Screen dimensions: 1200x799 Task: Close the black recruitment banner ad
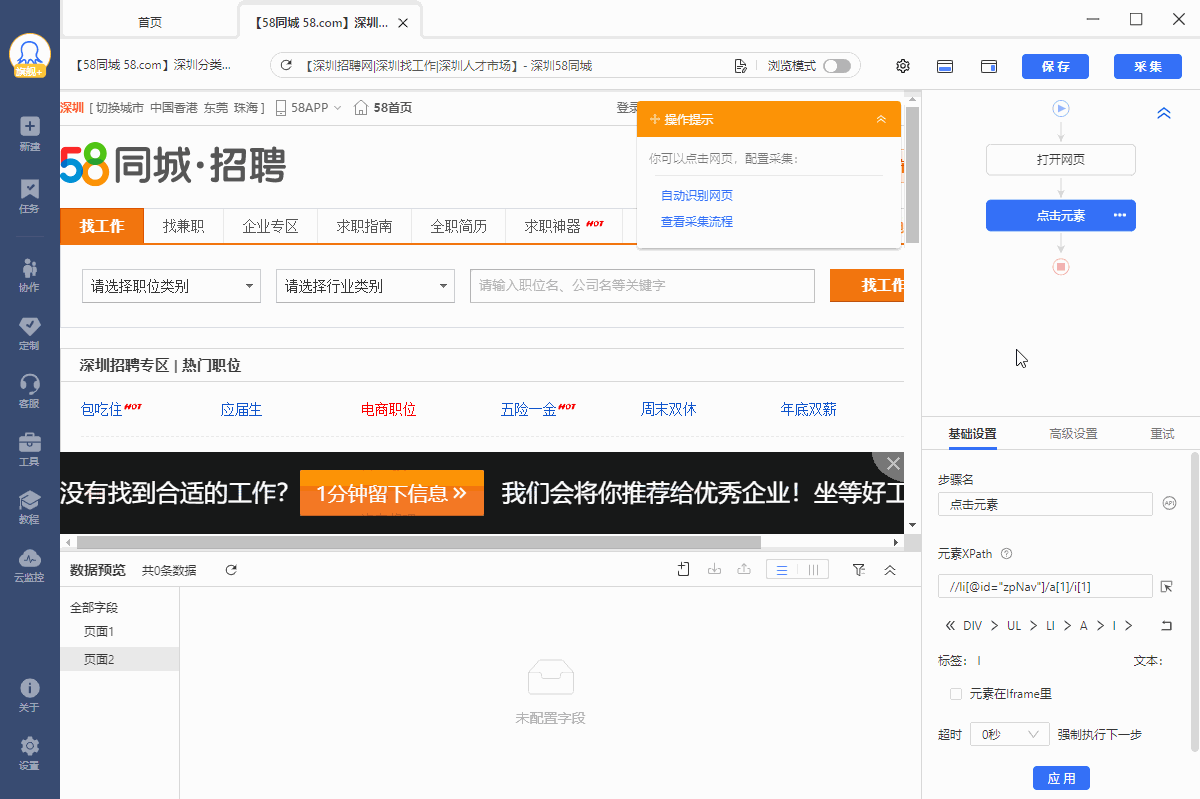[x=893, y=463]
